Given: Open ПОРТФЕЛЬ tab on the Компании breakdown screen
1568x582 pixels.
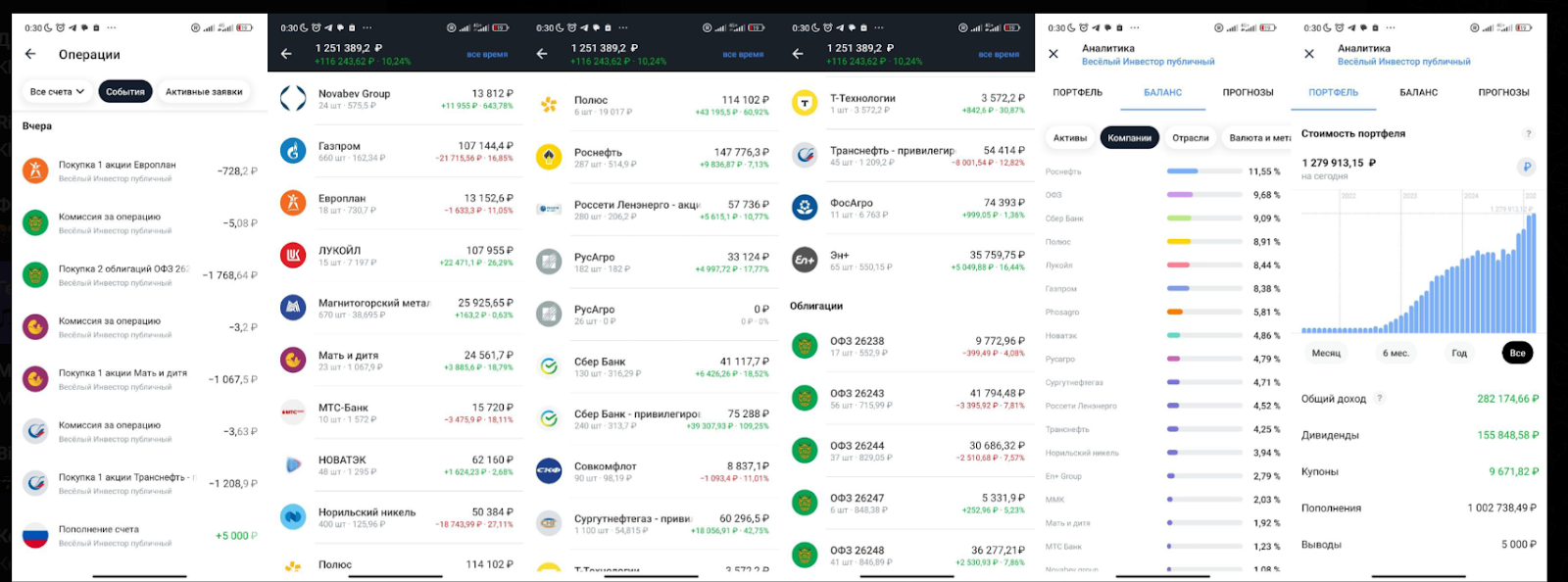Looking at the screenshot, I should tap(1077, 92).
